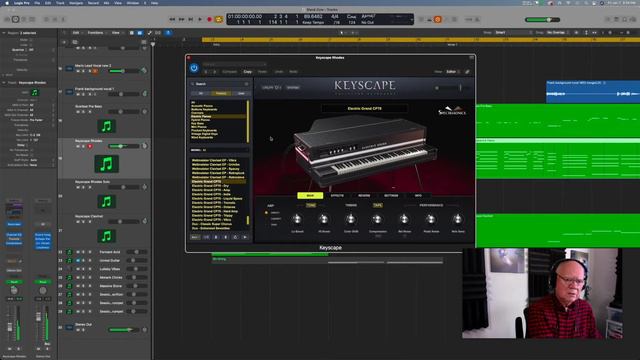Click the Keyscape Clavinet track icon
Image resolution: width=640 pixels, height=360 pixels.
click(107, 236)
